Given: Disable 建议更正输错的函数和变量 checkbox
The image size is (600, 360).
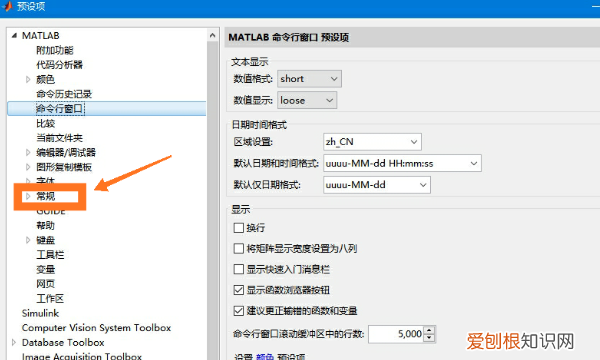Looking at the screenshot, I should 238,311.
